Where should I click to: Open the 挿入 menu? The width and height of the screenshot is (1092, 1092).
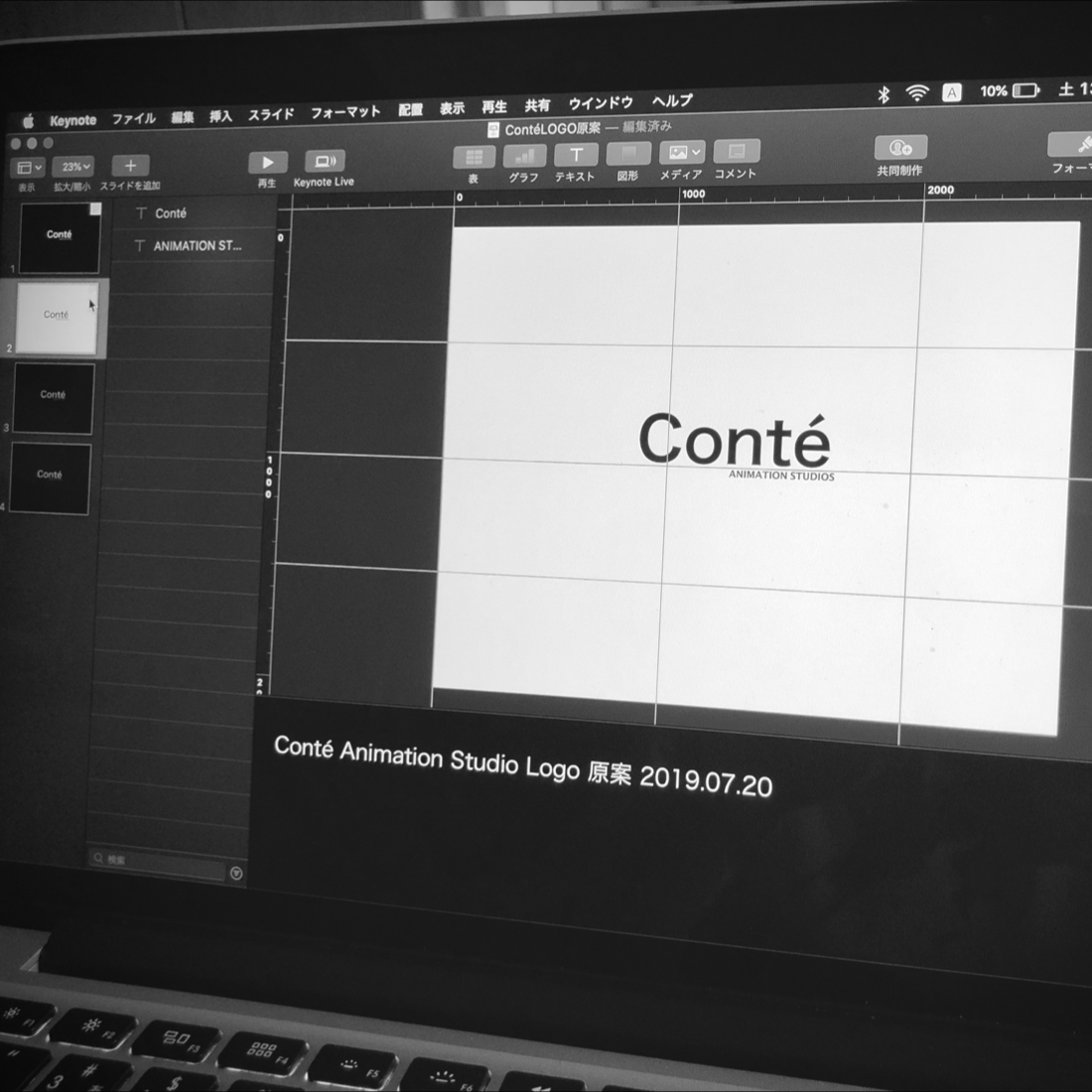220,115
